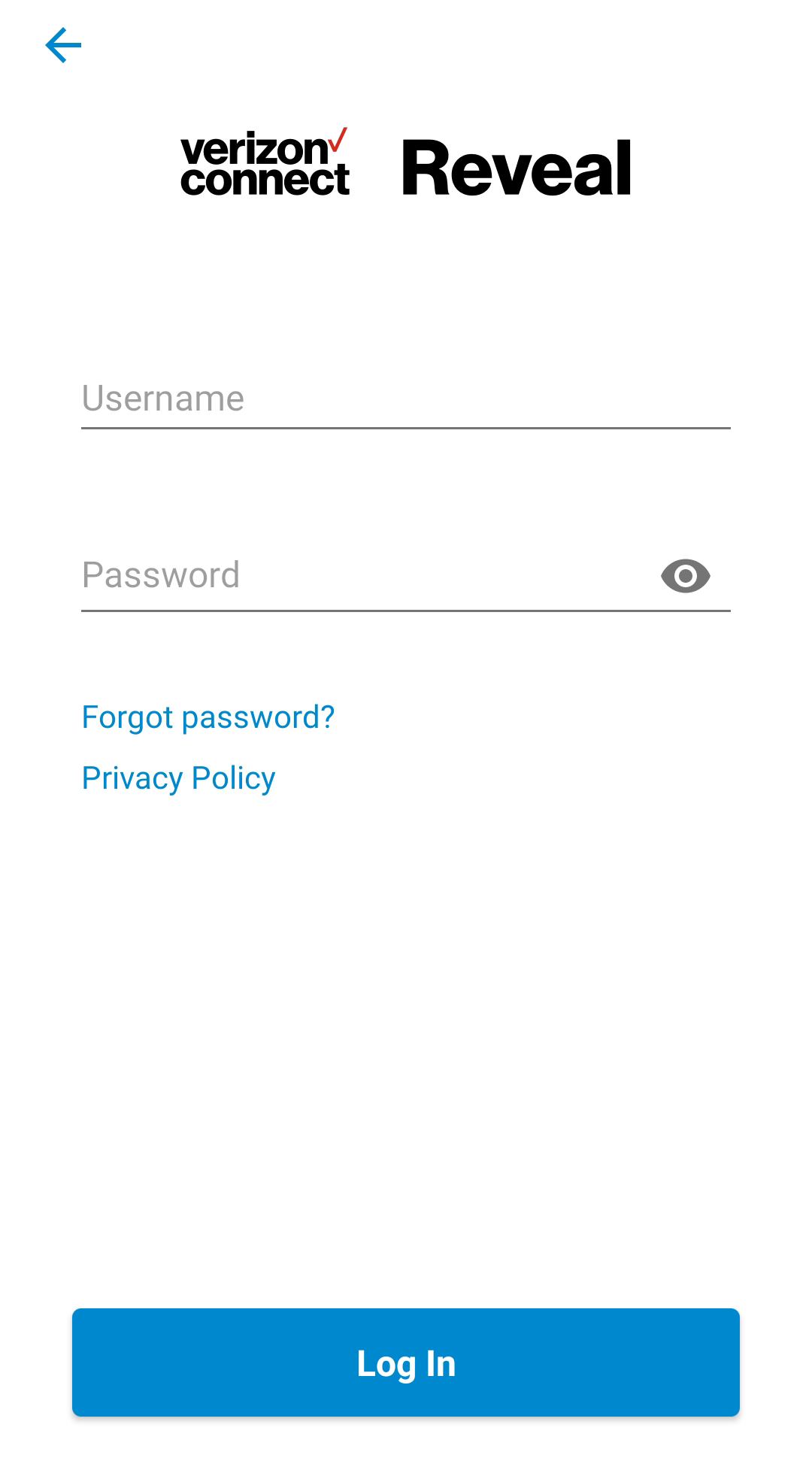Tap the blue back arrow
The width and height of the screenshot is (812, 1473).
pyautogui.click(x=63, y=45)
